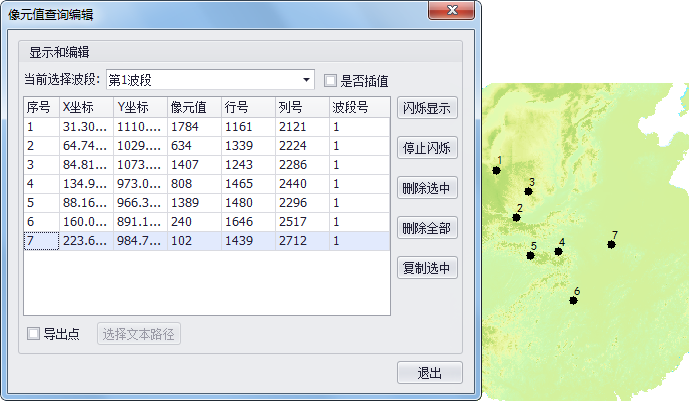Open the 当前选择波段 dropdown
This screenshot has height=401, width=689.
tap(307, 80)
